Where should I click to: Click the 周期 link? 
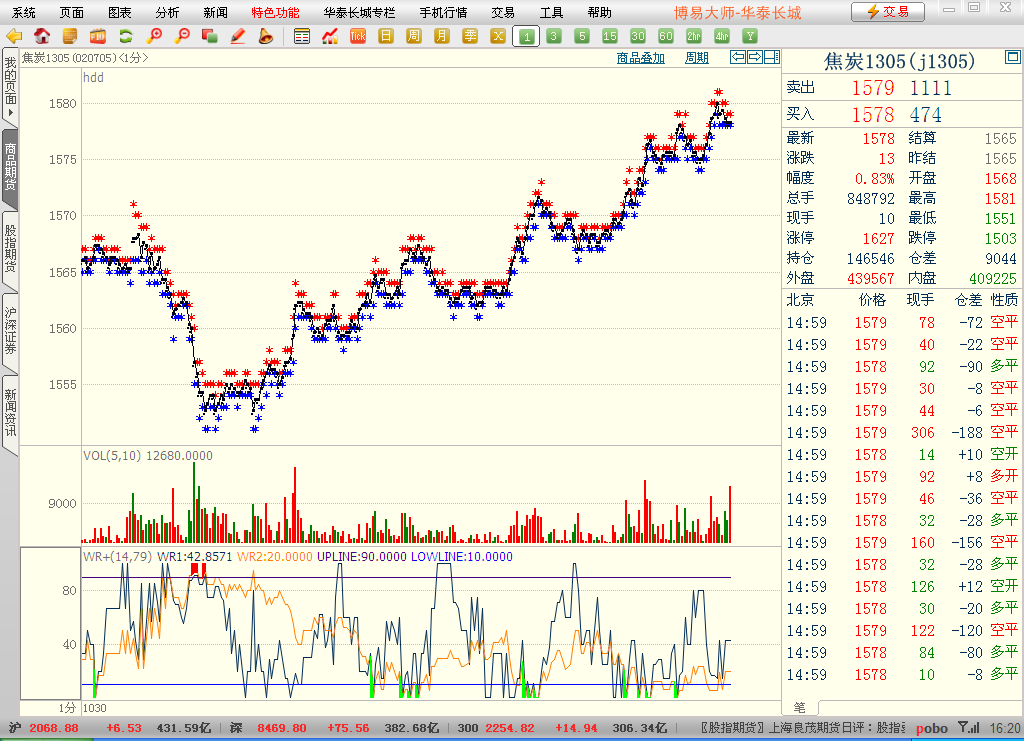697,58
